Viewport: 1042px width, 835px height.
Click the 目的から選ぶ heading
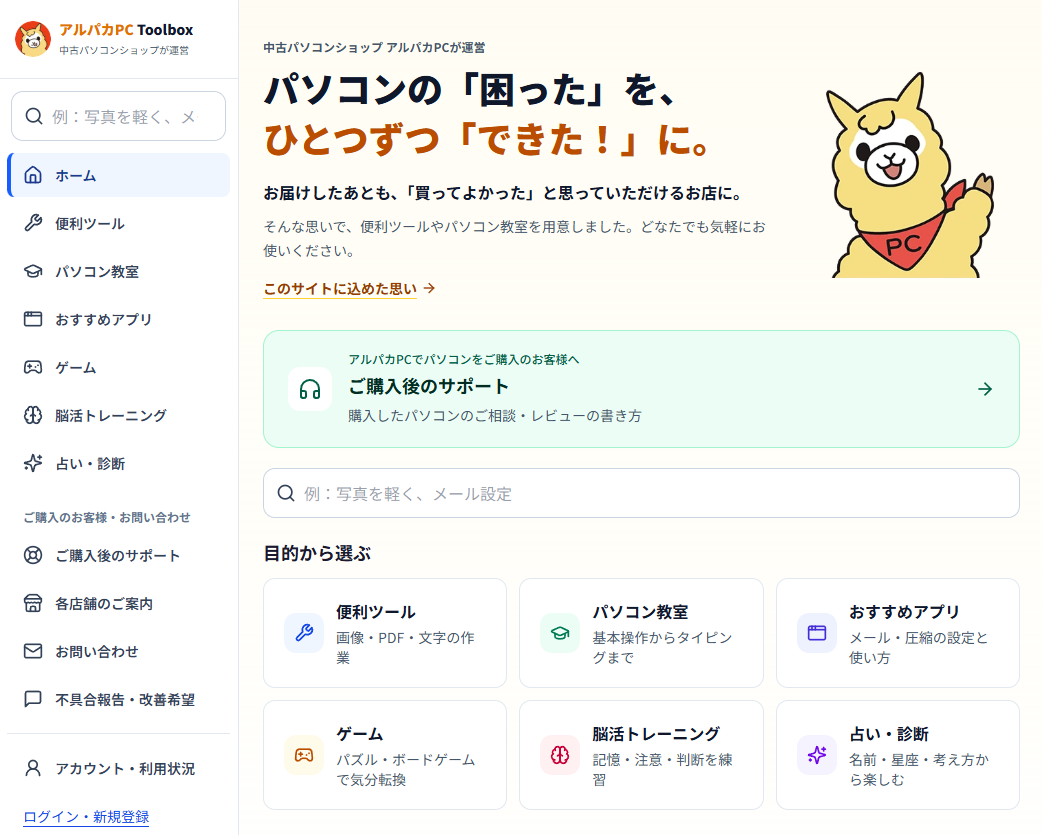pyautogui.click(x=317, y=553)
